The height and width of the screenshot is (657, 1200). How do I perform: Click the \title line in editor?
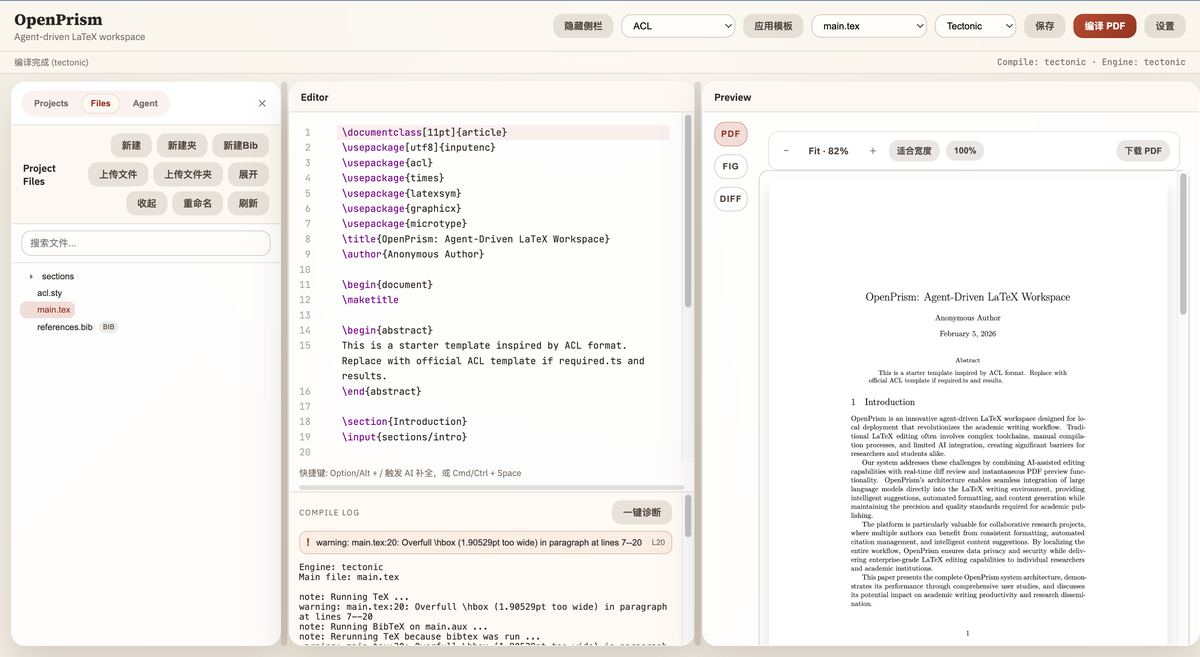click(x=475, y=239)
